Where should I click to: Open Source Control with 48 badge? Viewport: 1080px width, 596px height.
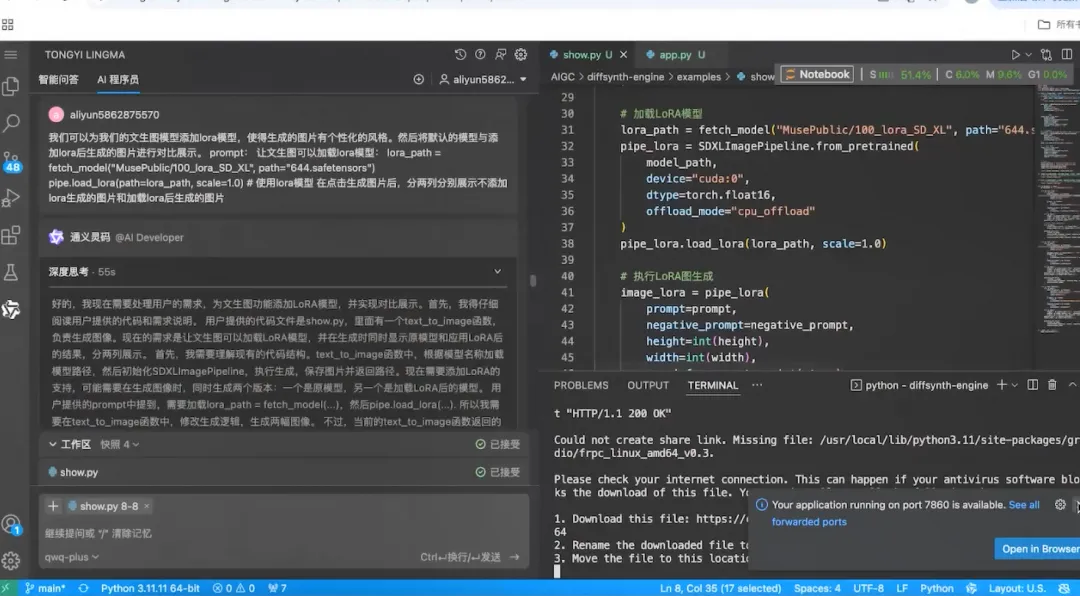(11, 162)
